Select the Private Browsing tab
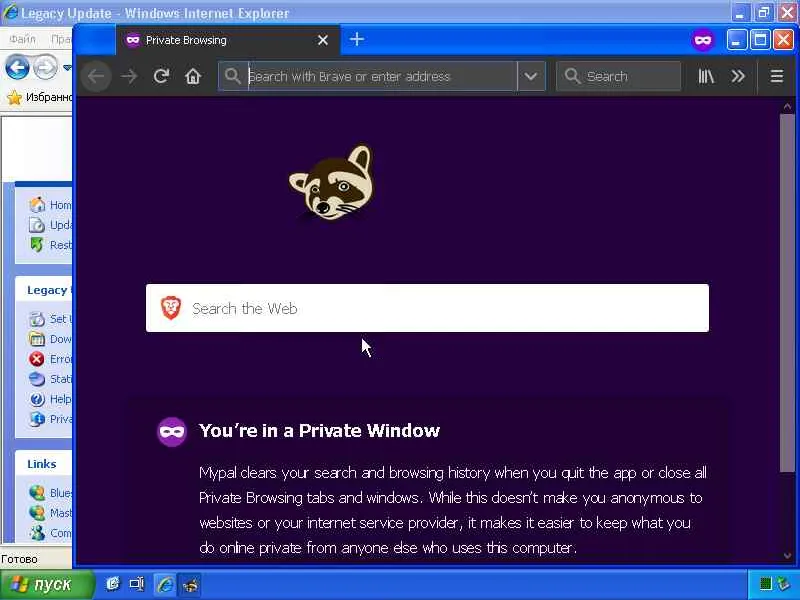Image resolution: width=800 pixels, height=600 pixels. pos(228,40)
